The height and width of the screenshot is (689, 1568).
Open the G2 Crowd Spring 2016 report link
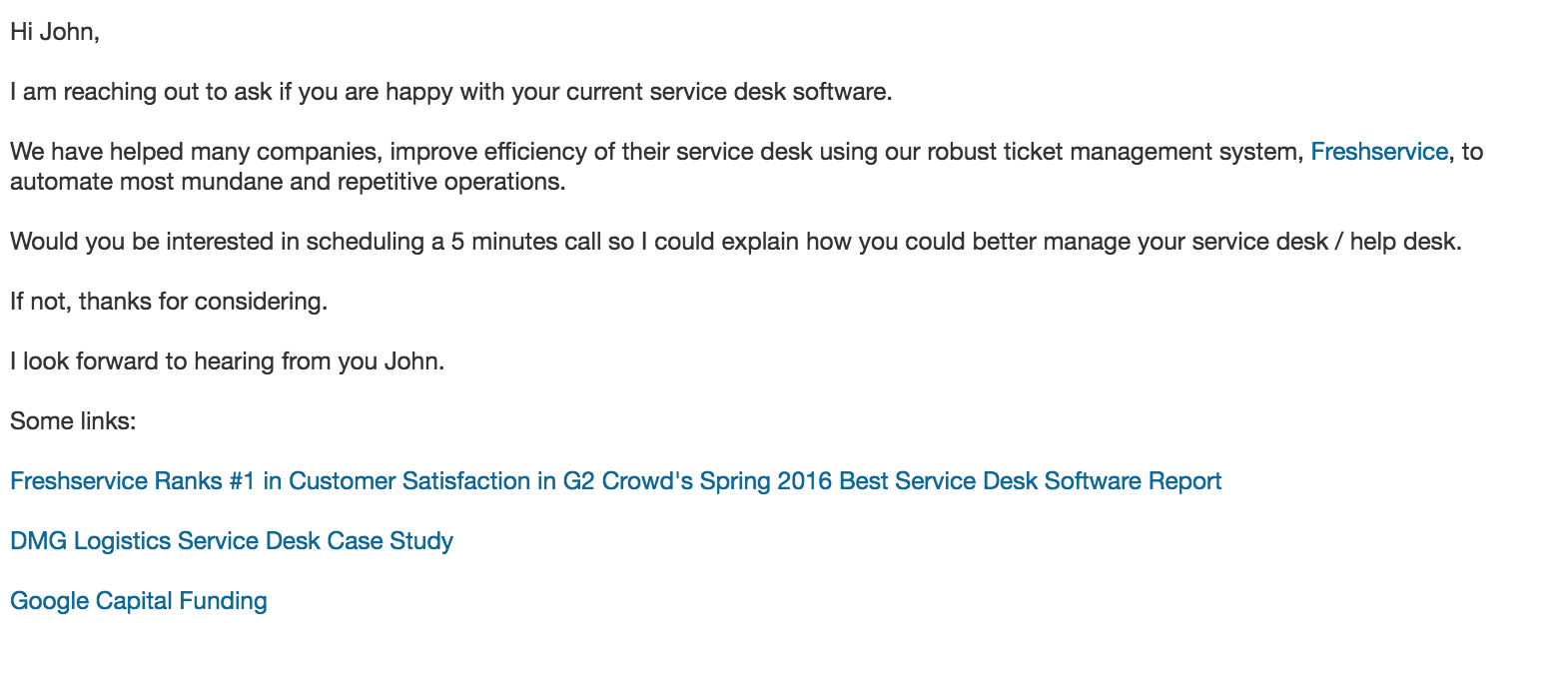[615, 481]
